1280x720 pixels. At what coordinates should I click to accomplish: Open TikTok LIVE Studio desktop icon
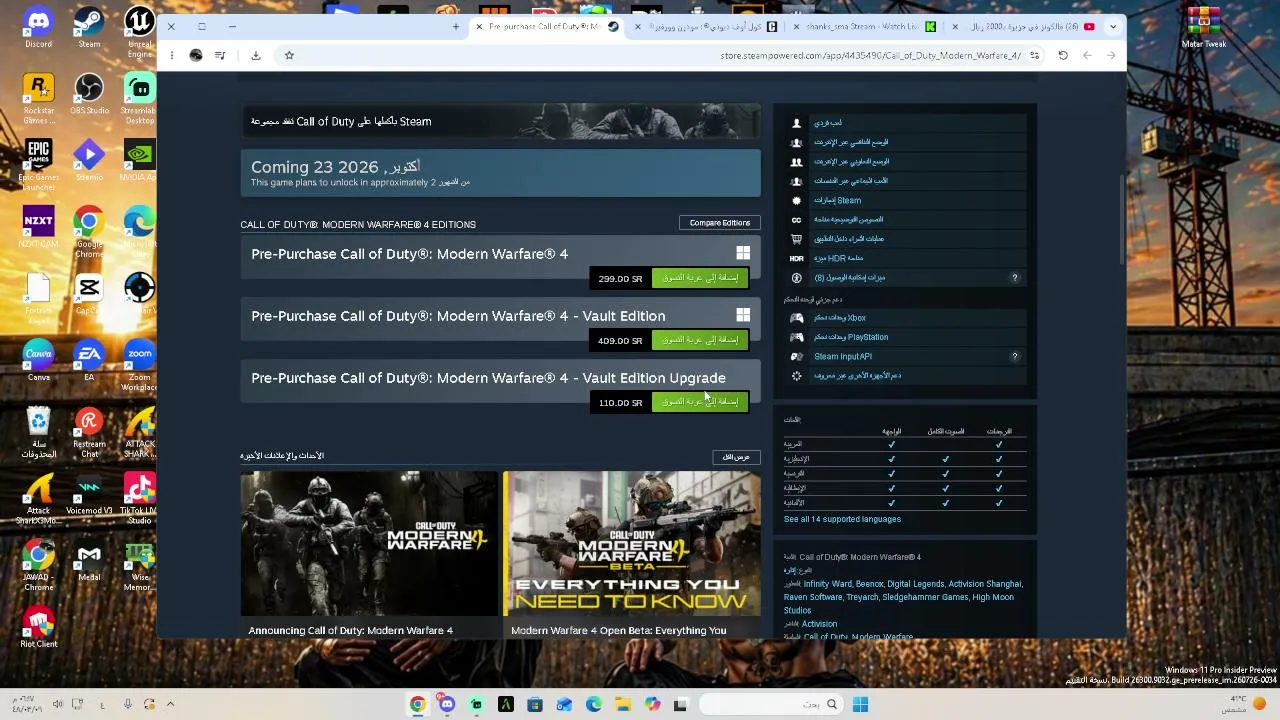[139, 499]
